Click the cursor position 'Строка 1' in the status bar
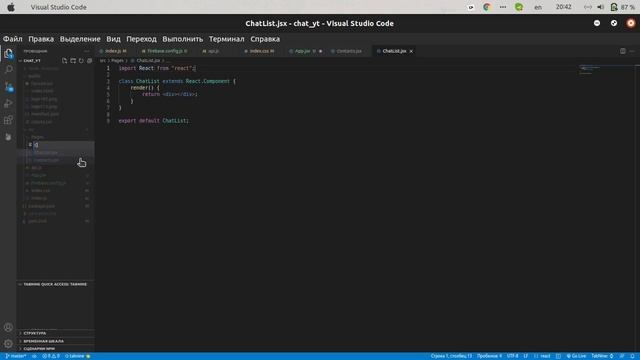640x360 pixels. (451, 356)
